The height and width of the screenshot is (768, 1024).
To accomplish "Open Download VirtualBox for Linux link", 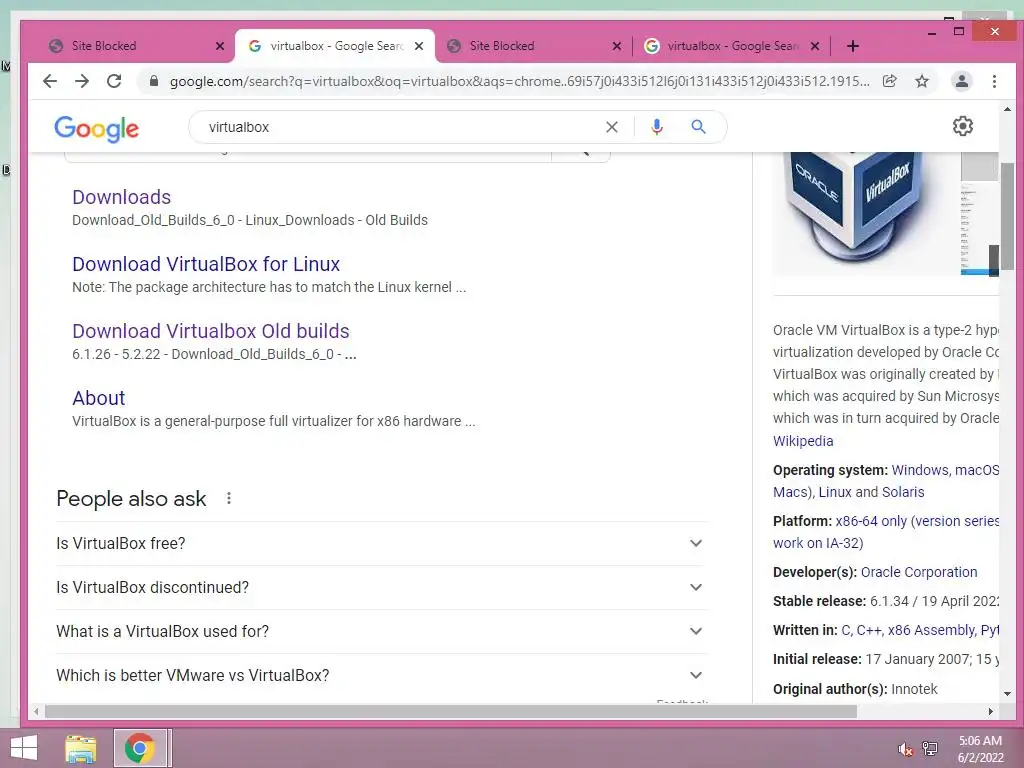I will pos(206,264).
